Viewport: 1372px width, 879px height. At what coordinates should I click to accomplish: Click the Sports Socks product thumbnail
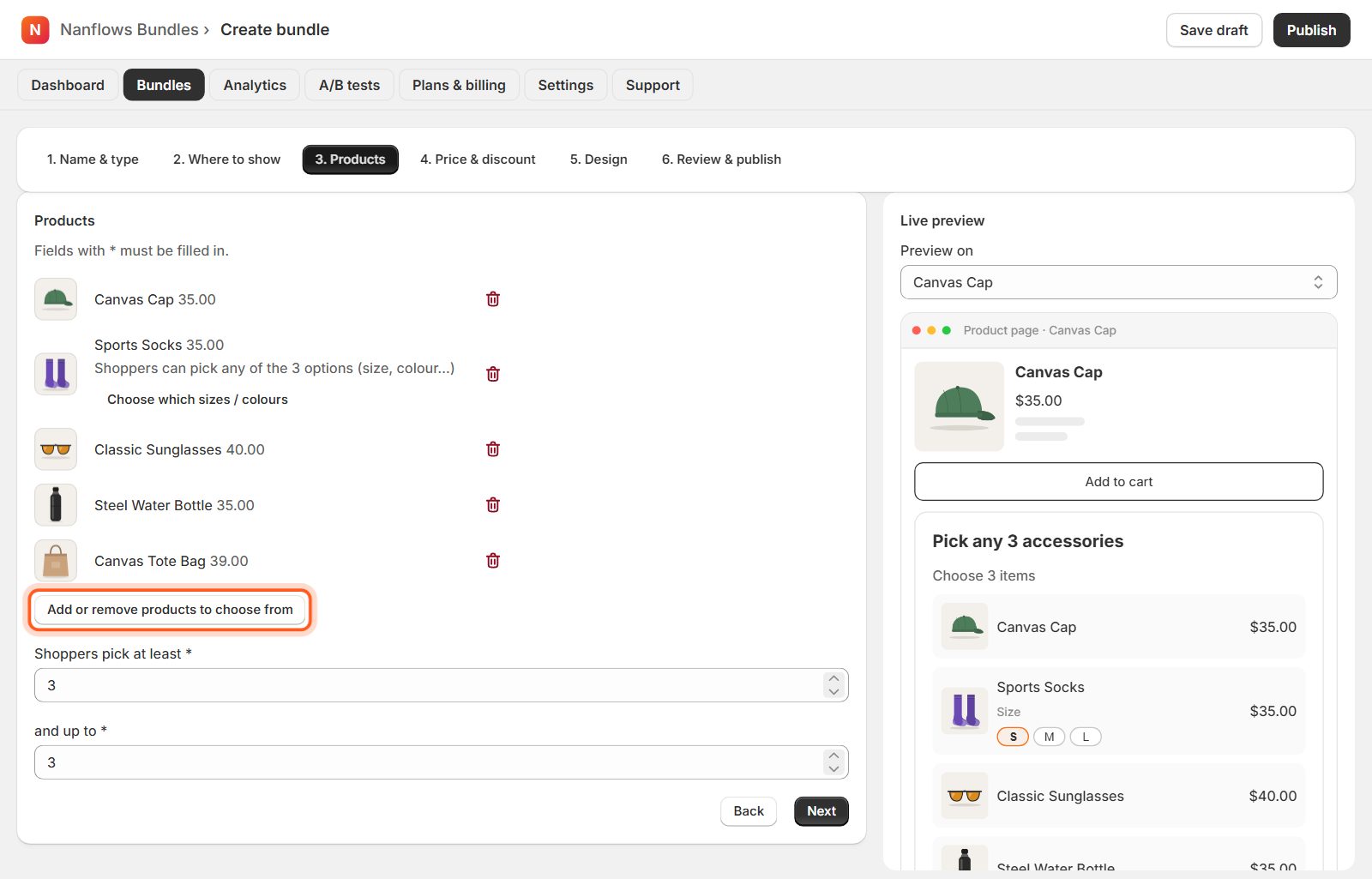click(56, 374)
